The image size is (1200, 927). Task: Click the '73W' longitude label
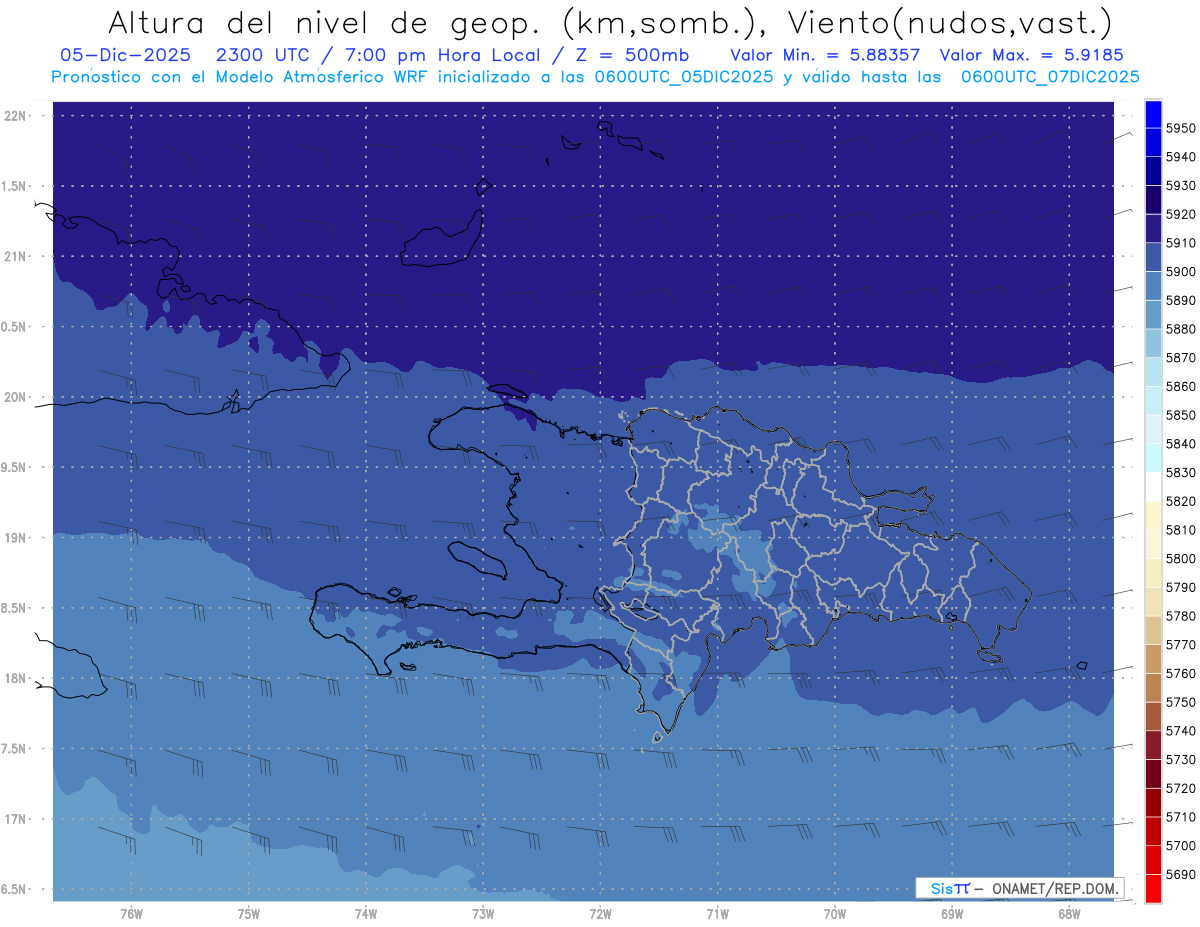point(483,914)
